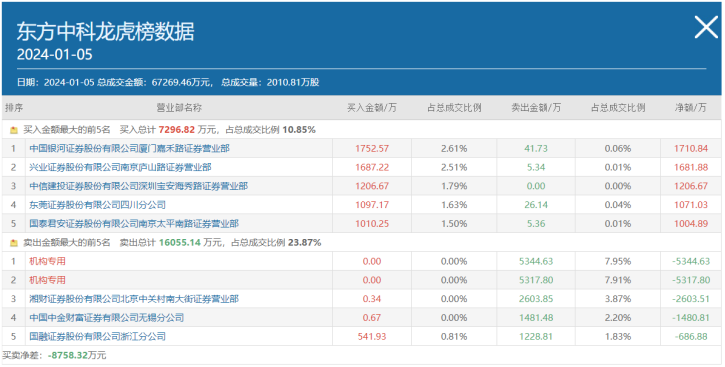
Task: Select the 1.79% proportion cell
Action: 454,186
